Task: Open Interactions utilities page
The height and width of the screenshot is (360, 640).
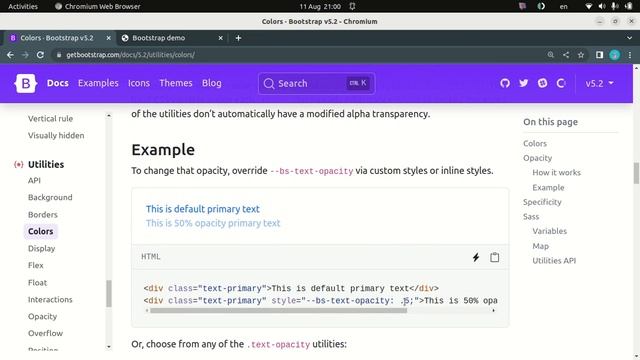Action: pos(50,299)
